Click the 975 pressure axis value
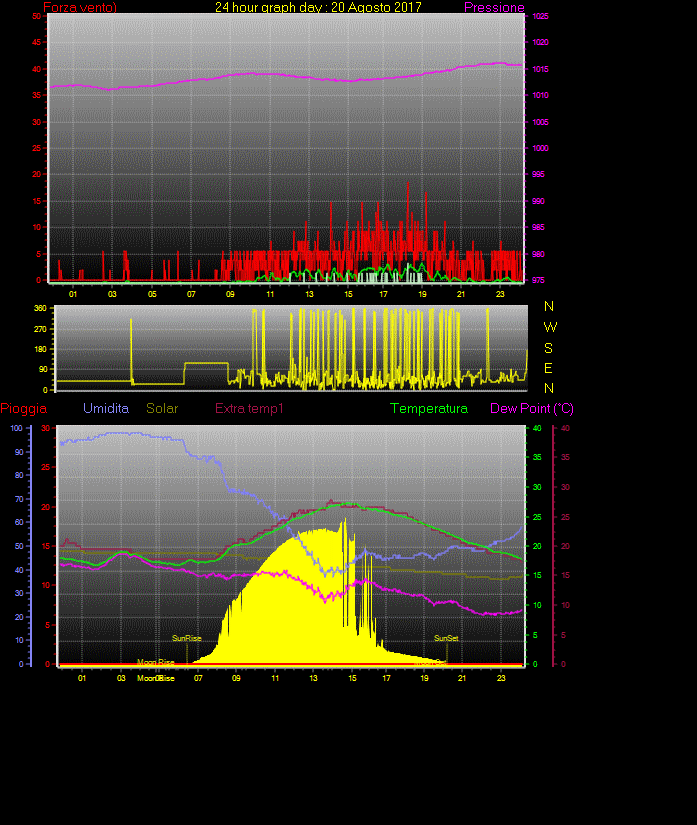The width and height of the screenshot is (697, 825). pyautogui.click(x=538, y=280)
